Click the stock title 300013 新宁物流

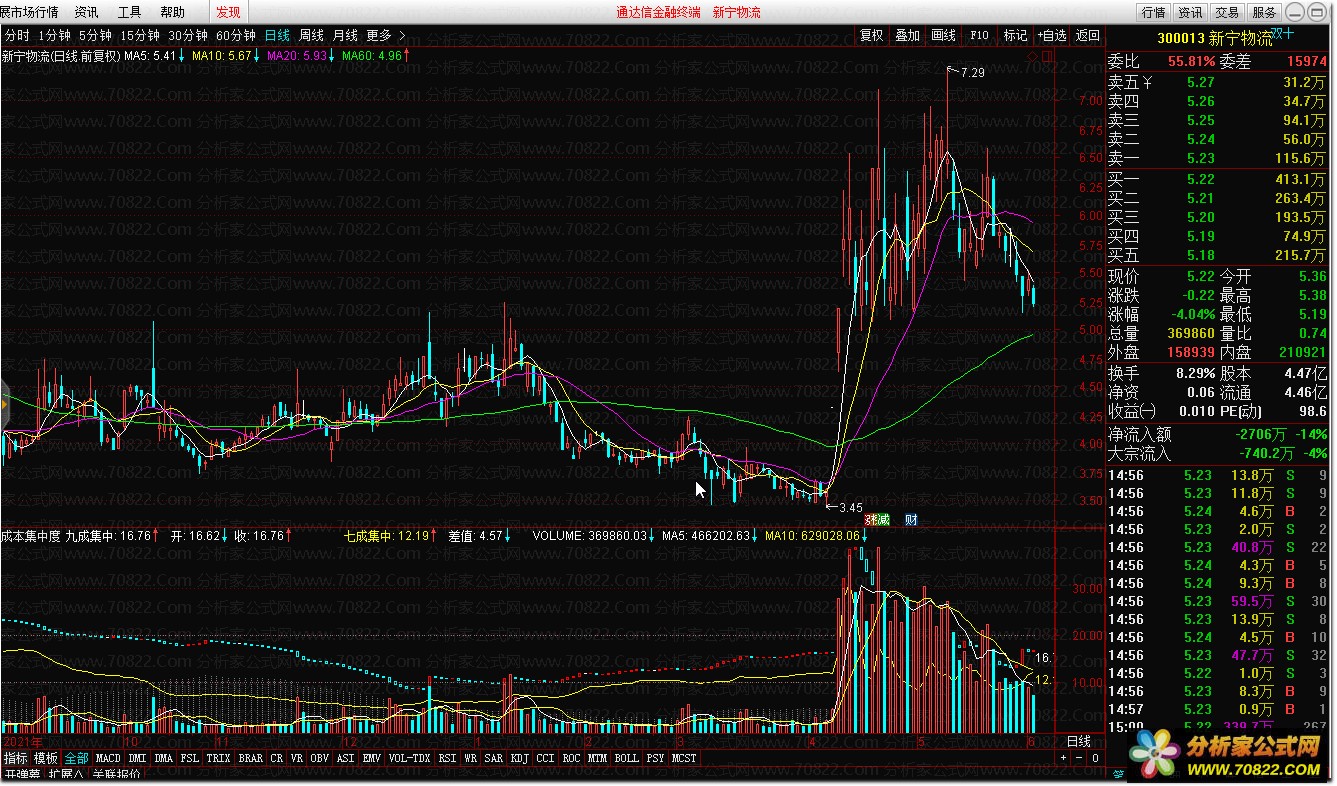[1214, 40]
